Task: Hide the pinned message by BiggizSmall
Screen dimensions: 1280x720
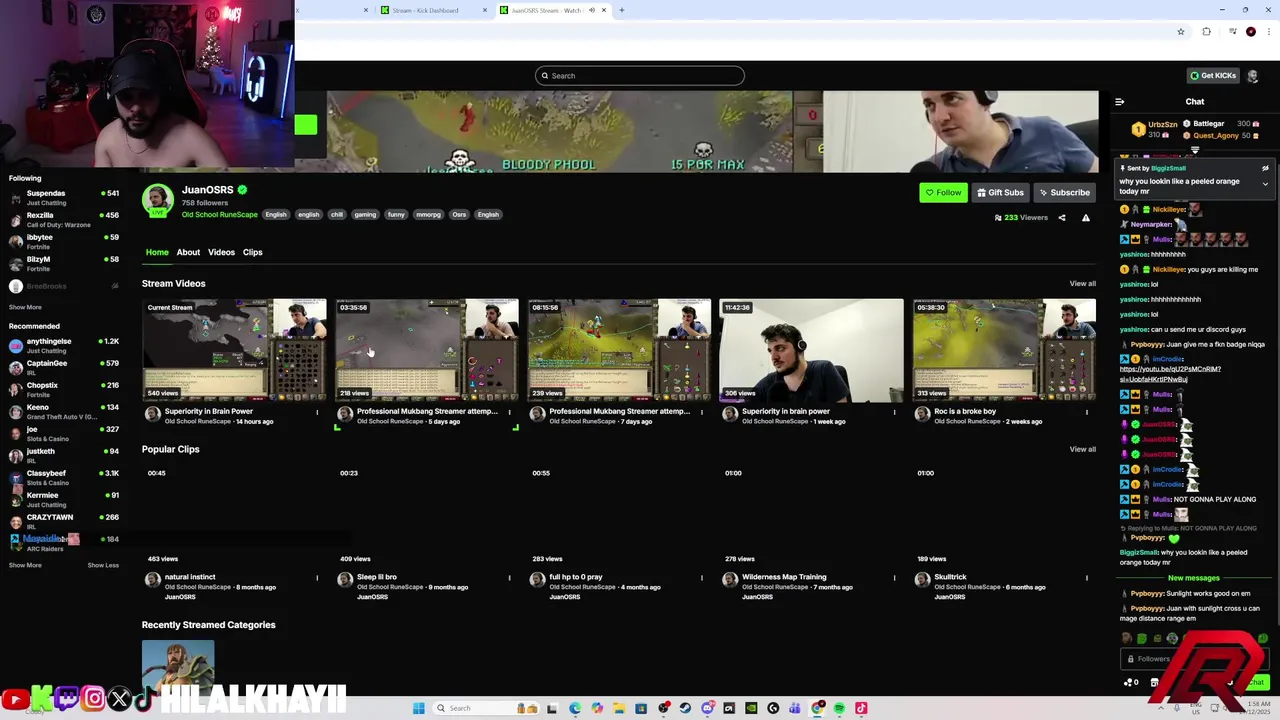Action: (1265, 168)
